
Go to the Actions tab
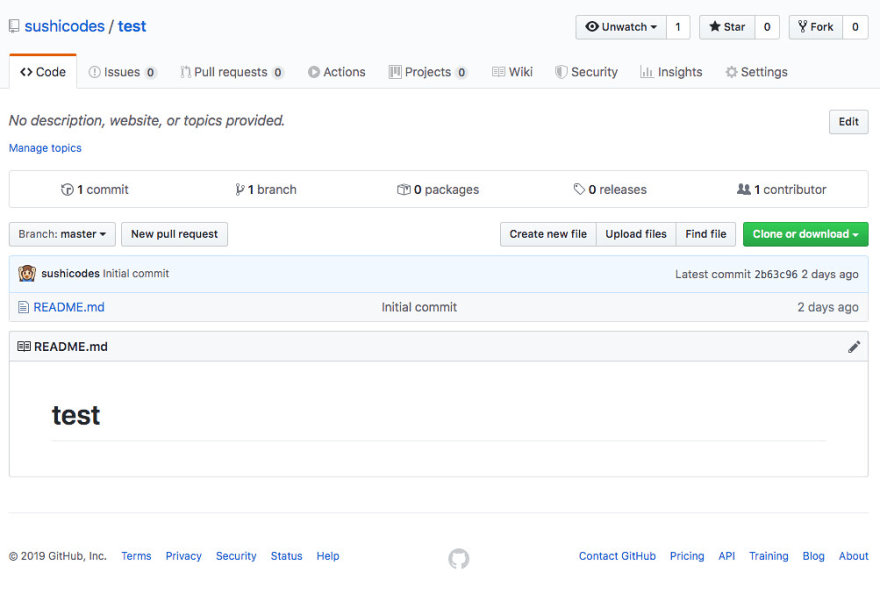[337, 72]
